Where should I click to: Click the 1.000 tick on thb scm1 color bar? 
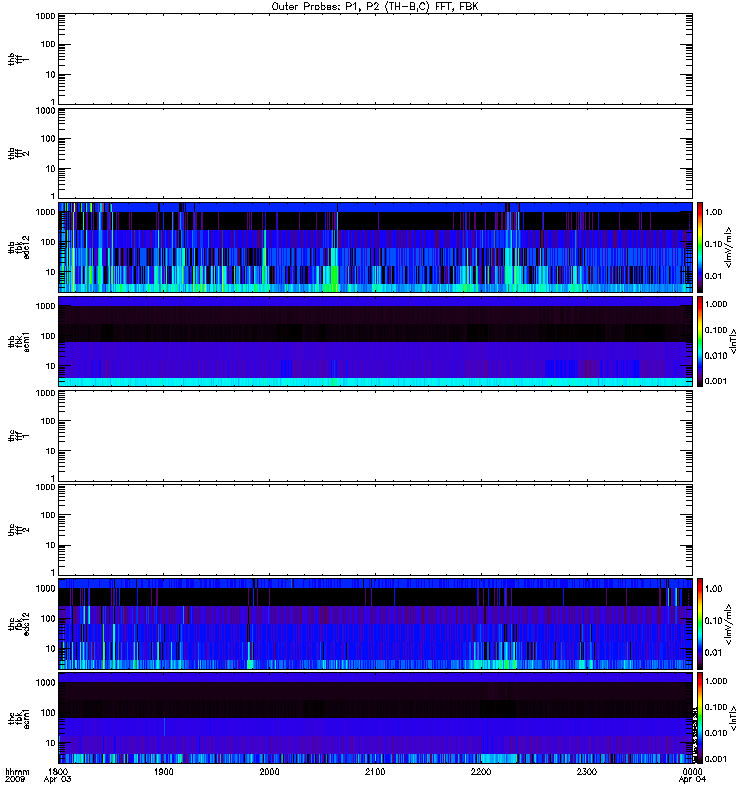(x=716, y=304)
